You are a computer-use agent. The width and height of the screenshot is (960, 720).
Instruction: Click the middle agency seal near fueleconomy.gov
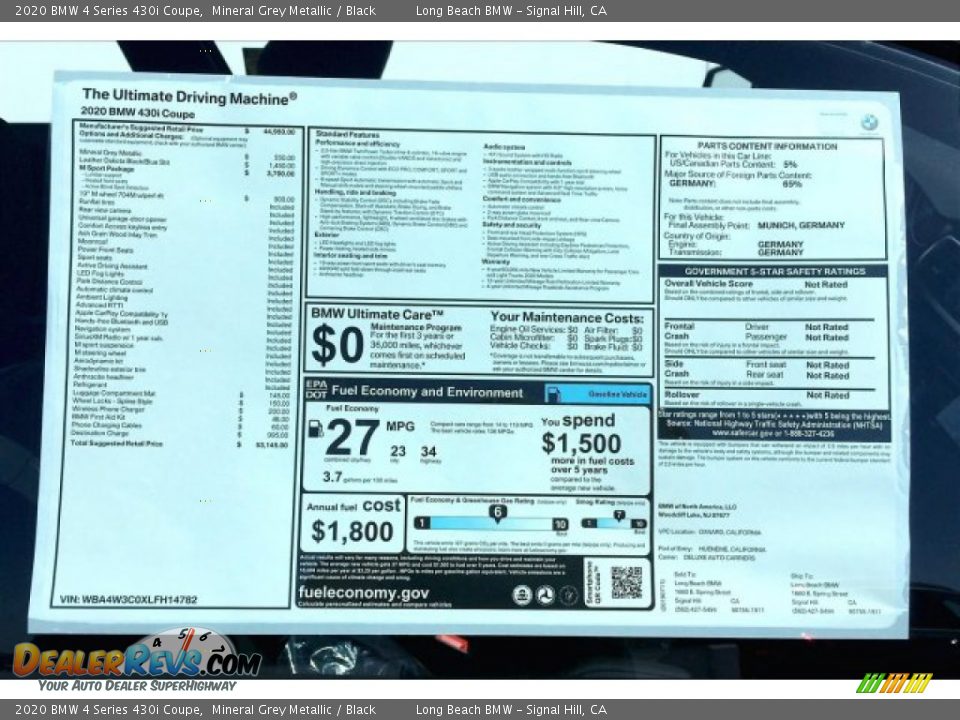click(545, 594)
